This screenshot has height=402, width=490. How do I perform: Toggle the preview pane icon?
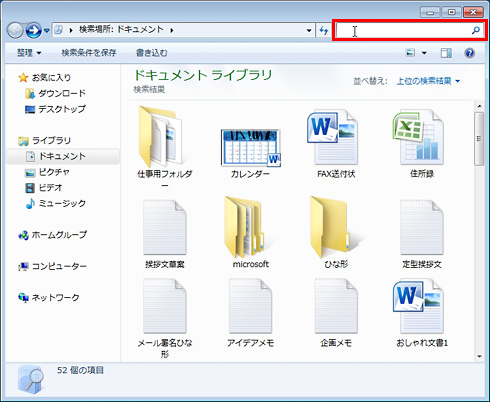point(446,53)
